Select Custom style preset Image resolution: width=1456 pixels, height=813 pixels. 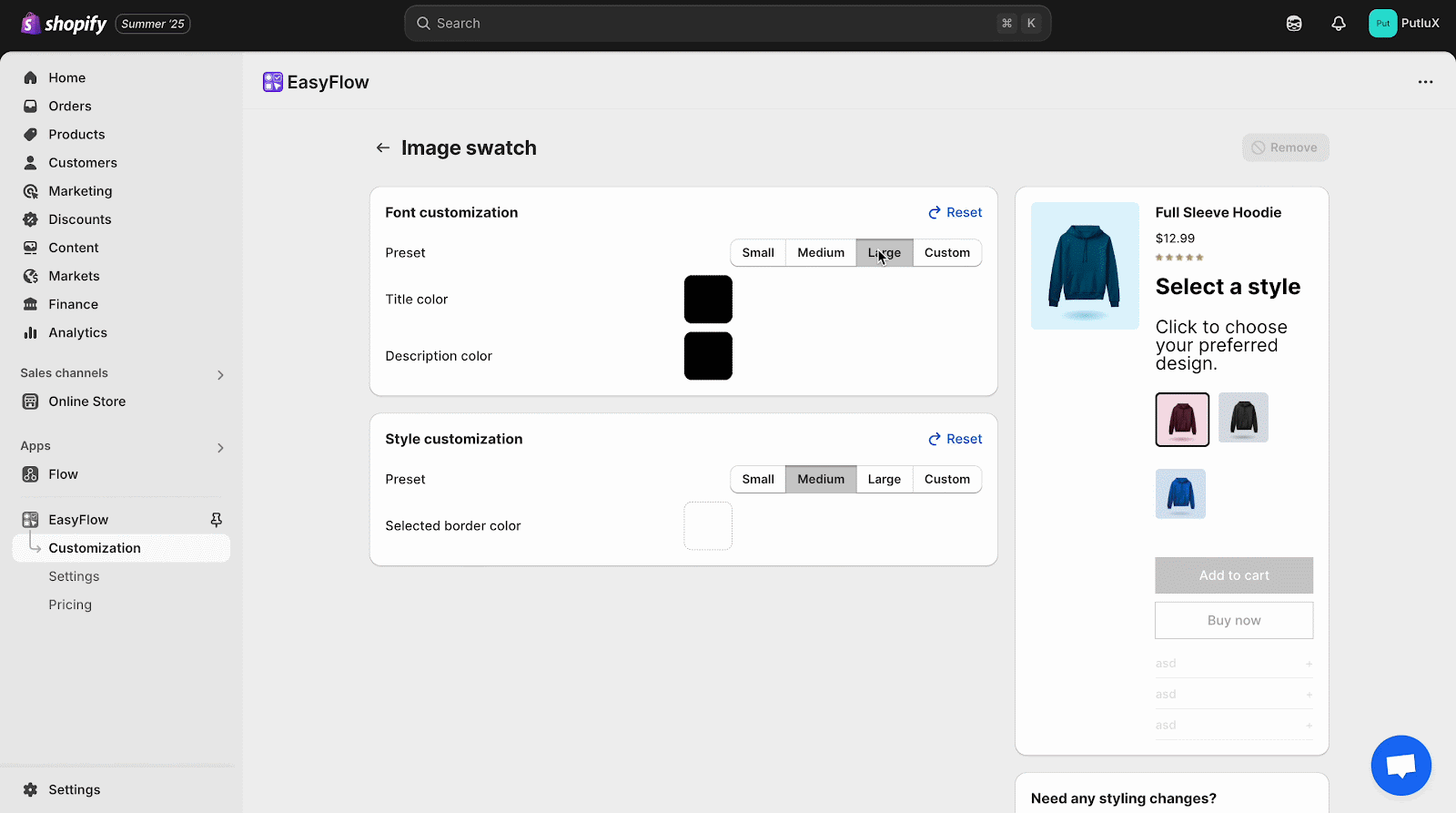tap(947, 480)
